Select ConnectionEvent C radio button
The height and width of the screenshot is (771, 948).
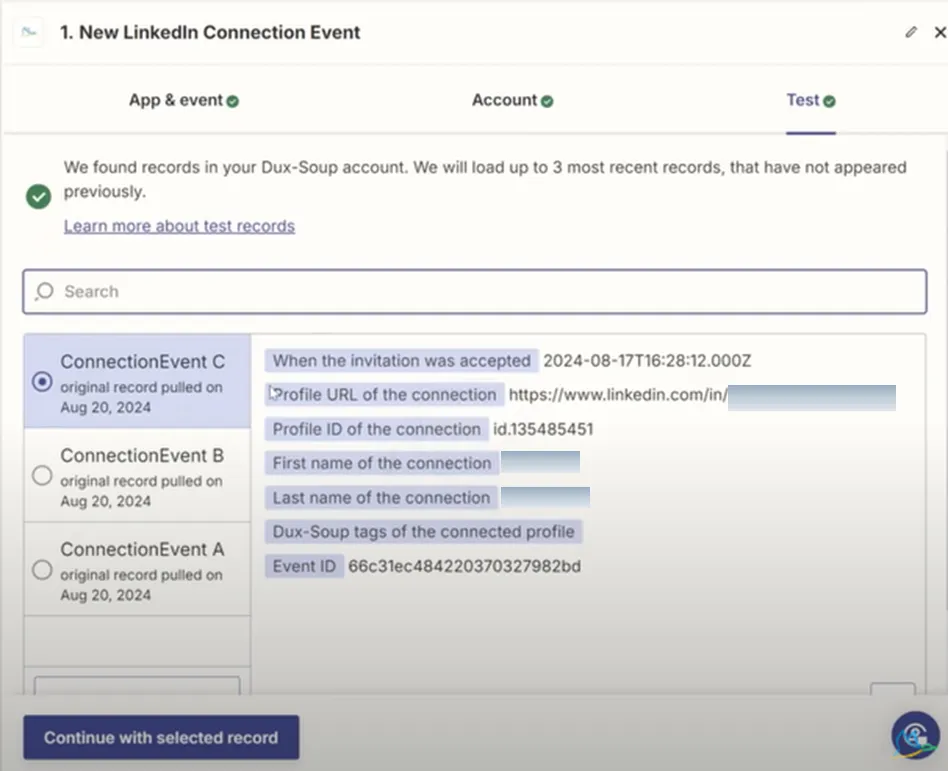click(42, 382)
